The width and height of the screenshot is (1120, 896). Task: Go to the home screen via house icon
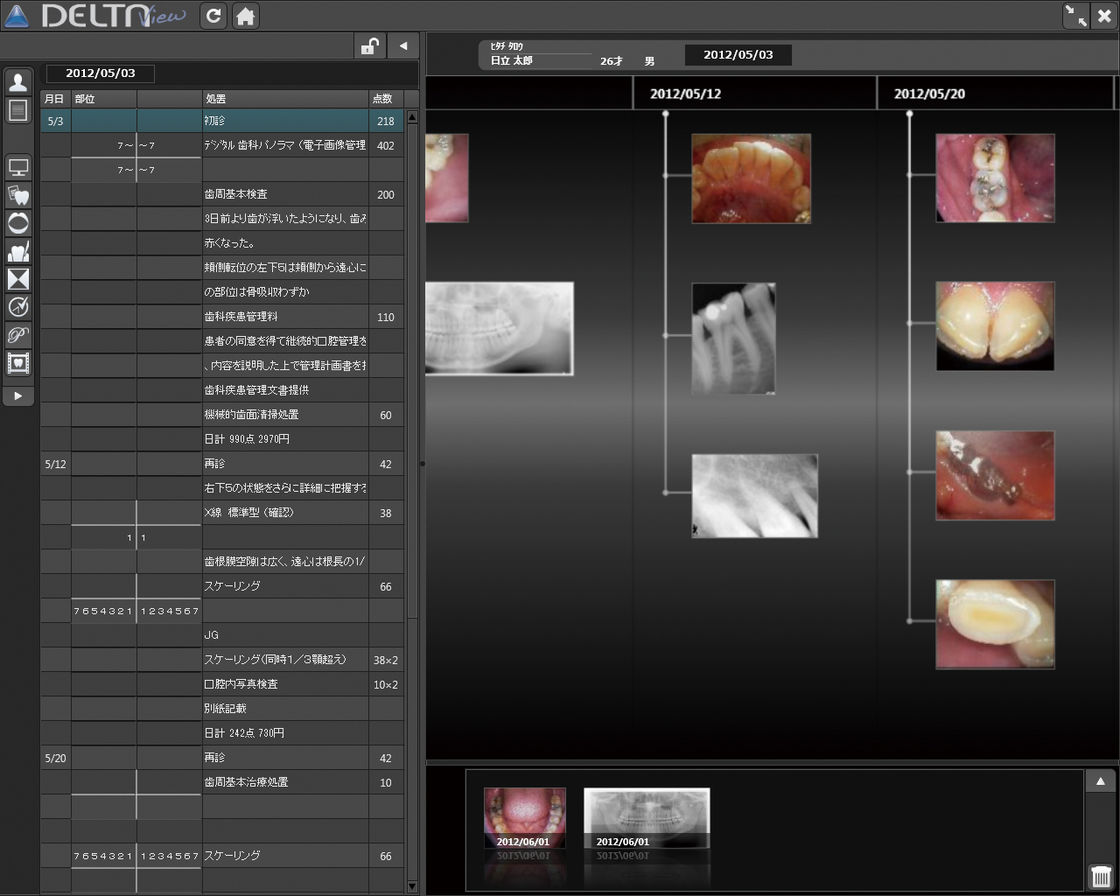coord(245,16)
